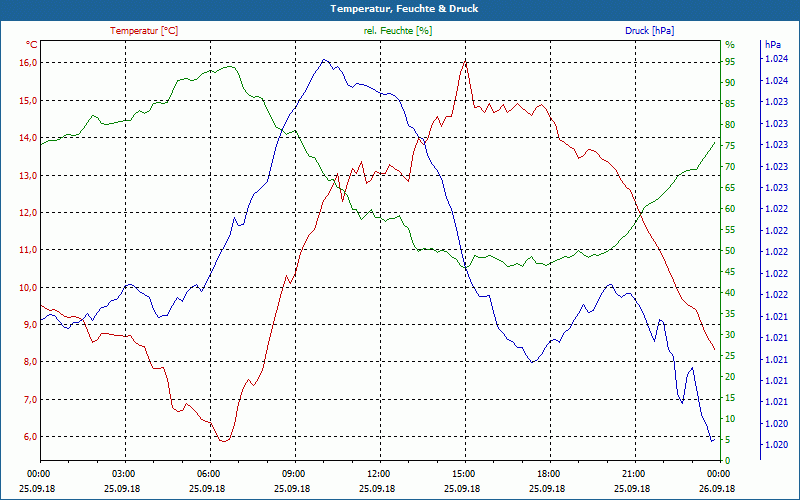800x500 pixels.
Task: Click the "20" humidity axis value
Action: pyautogui.click(x=730, y=377)
